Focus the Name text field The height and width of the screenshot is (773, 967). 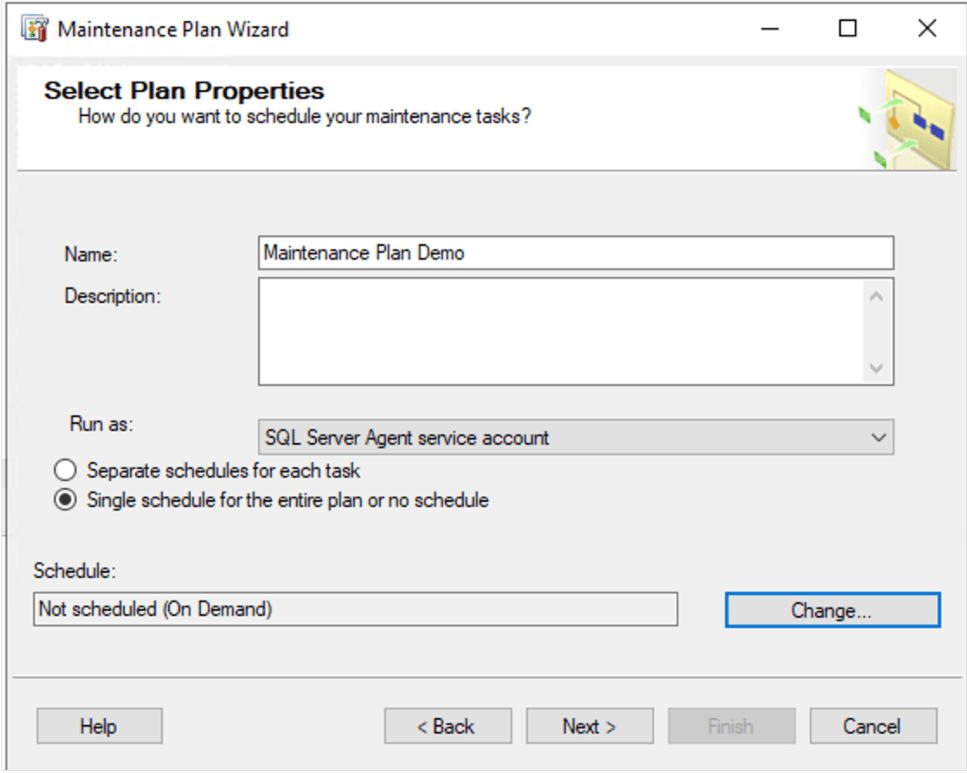575,253
